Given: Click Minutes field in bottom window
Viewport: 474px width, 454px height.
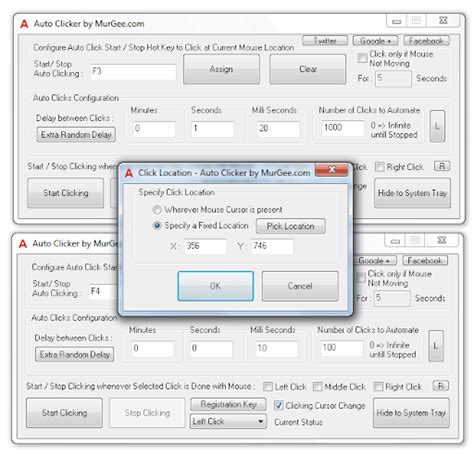Looking at the screenshot, I should 153,349.
